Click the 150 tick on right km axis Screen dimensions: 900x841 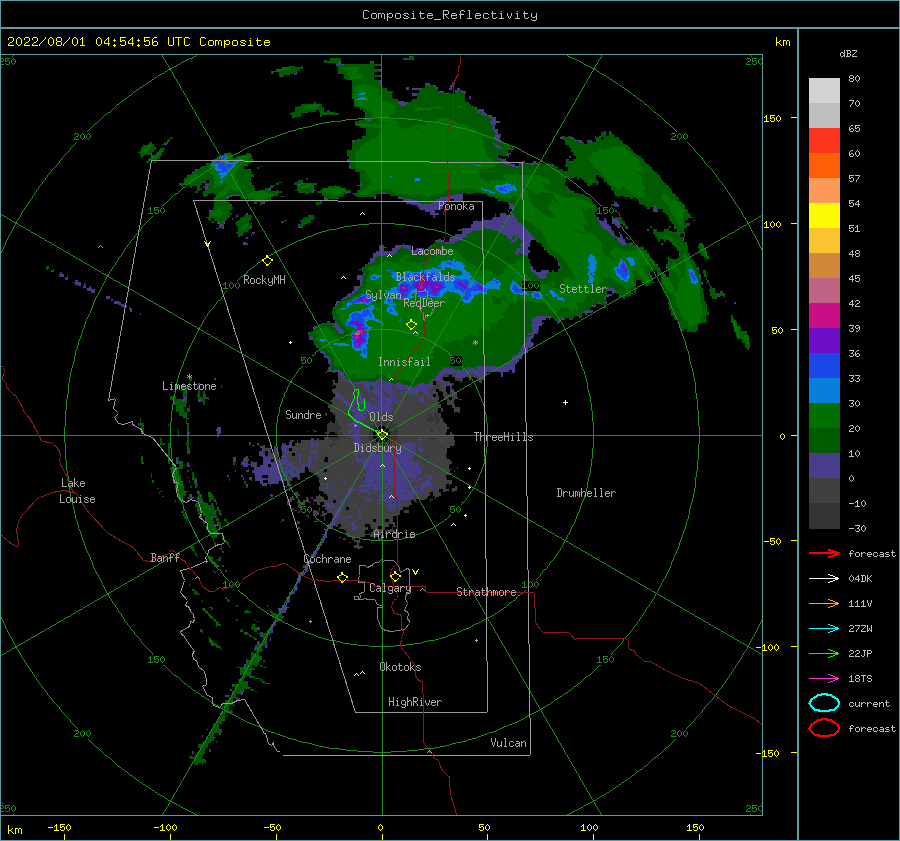pyautogui.click(x=772, y=118)
